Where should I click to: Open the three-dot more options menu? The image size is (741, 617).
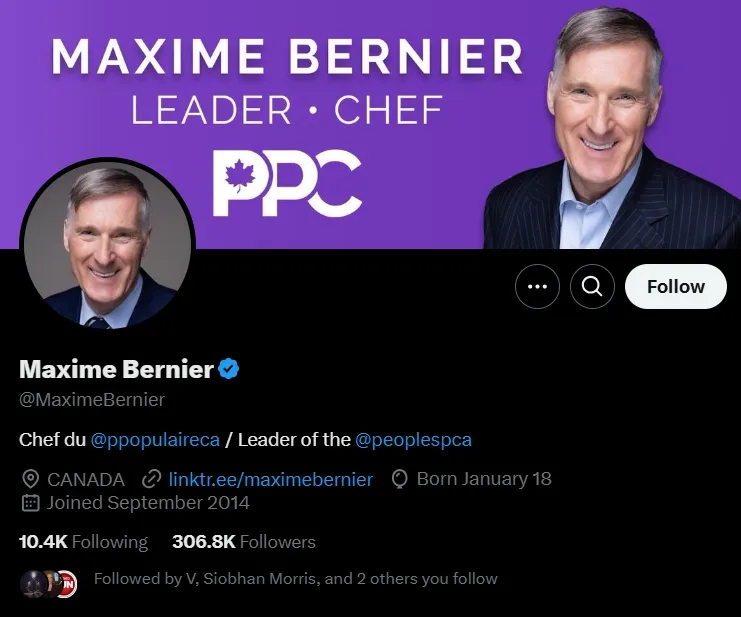pyautogui.click(x=537, y=287)
